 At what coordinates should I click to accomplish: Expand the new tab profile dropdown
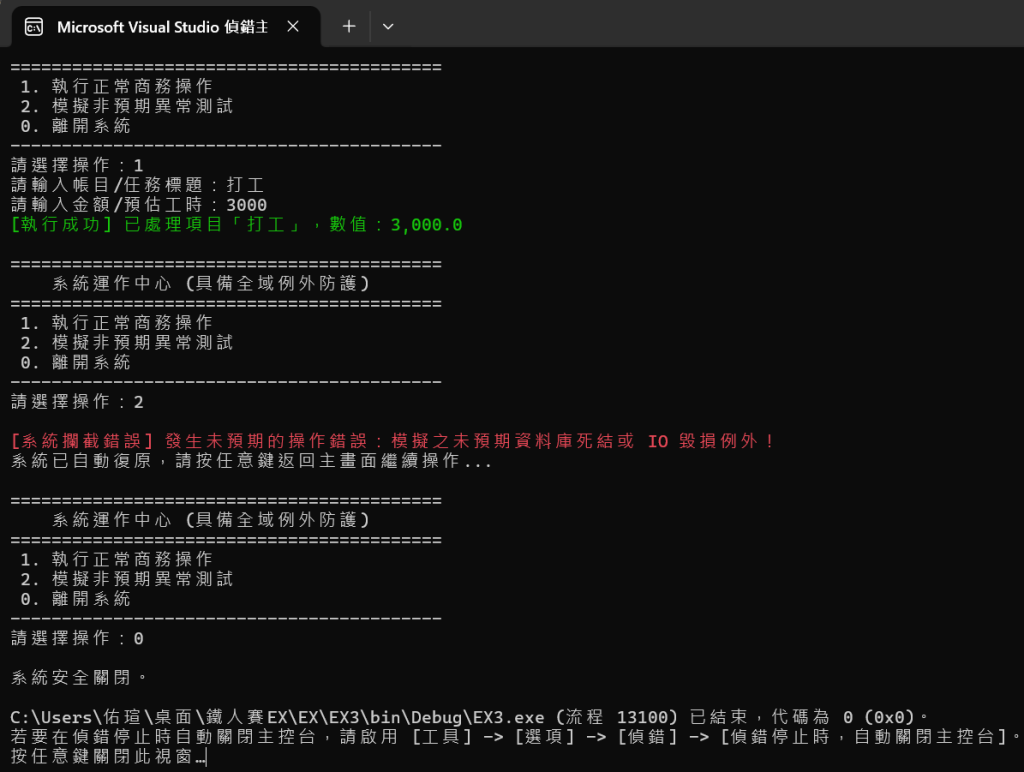click(388, 27)
